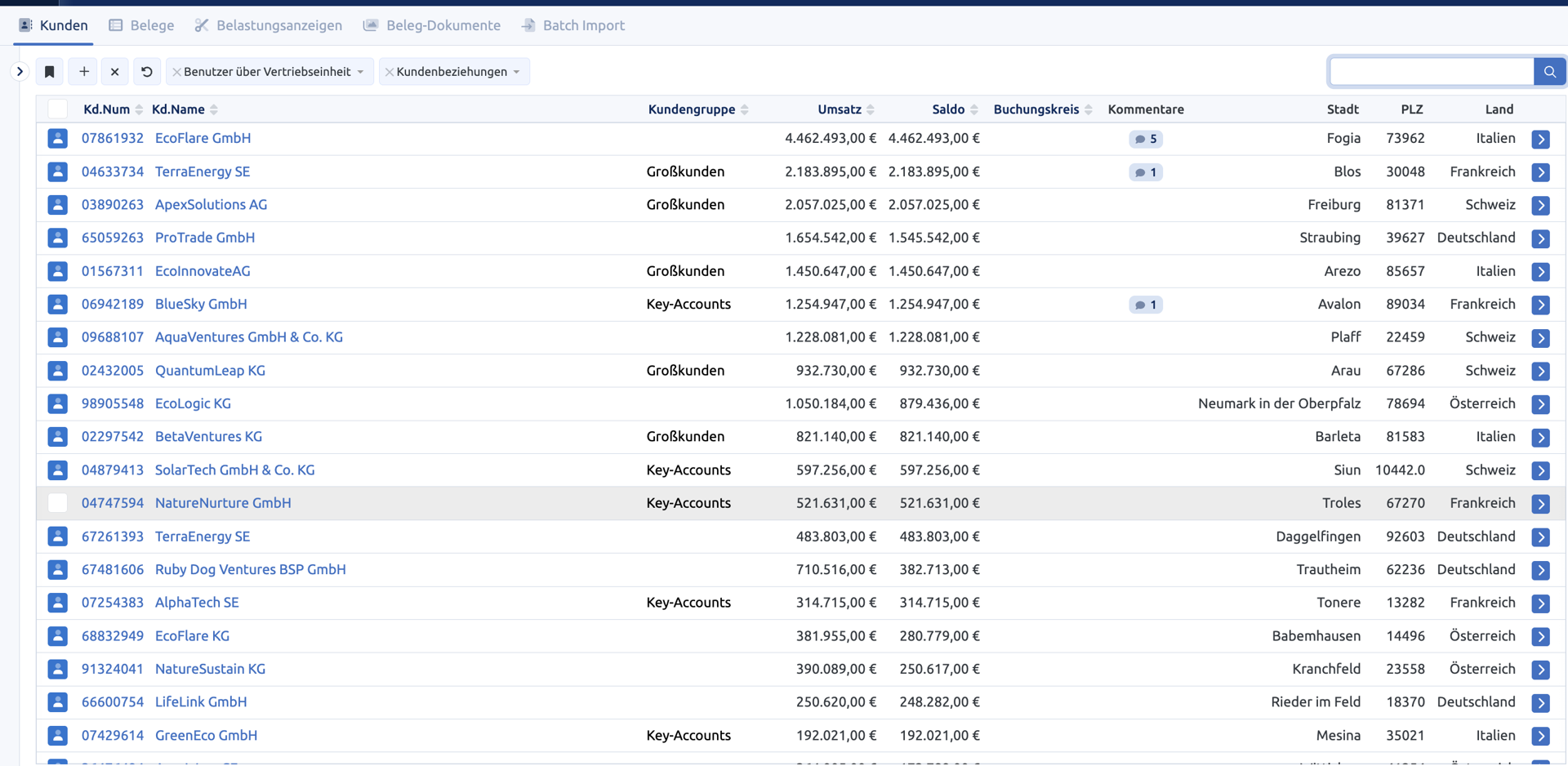Image resolution: width=1568 pixels, height=766 pixels.
Task: Click Neumark in der Oberpfalz city cell
Action: pyautogui.click(x=1279, y=404)
